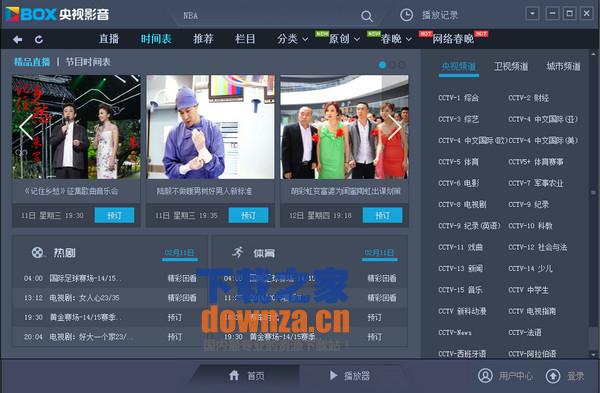
Task: Open the singer concert thumbnail
Action: 76,127
